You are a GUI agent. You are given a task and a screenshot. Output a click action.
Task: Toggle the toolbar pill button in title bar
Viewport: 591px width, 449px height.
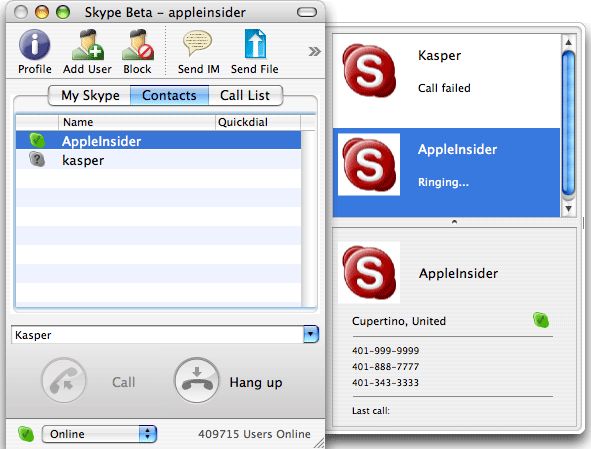tap(307, 12)
